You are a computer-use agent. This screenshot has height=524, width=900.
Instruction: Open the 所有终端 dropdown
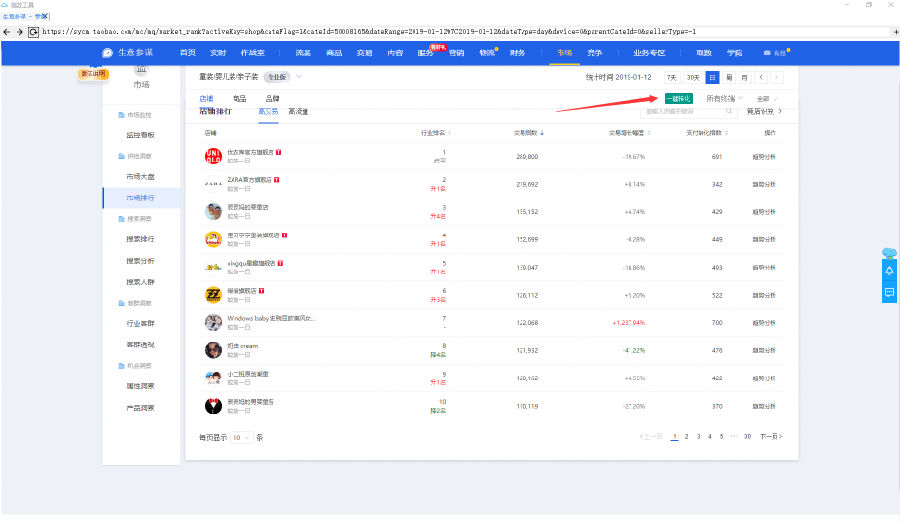pos(724,99)
